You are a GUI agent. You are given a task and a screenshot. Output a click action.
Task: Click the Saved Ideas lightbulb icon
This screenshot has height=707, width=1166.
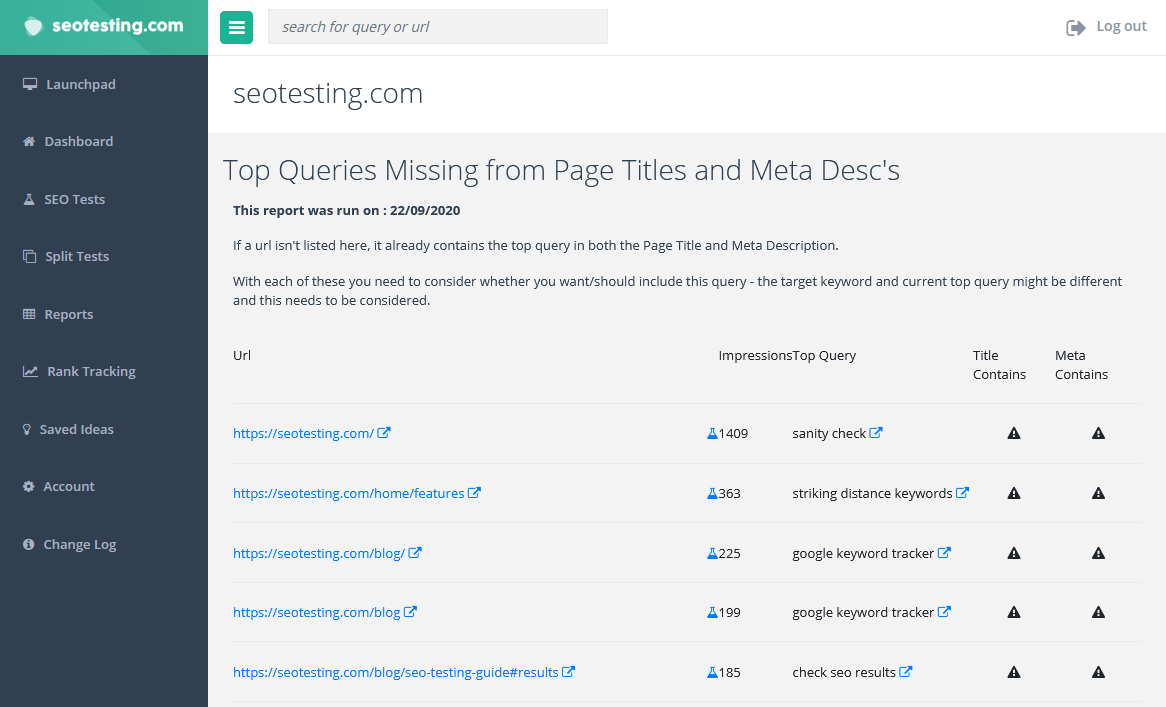[x=27, y=429]
